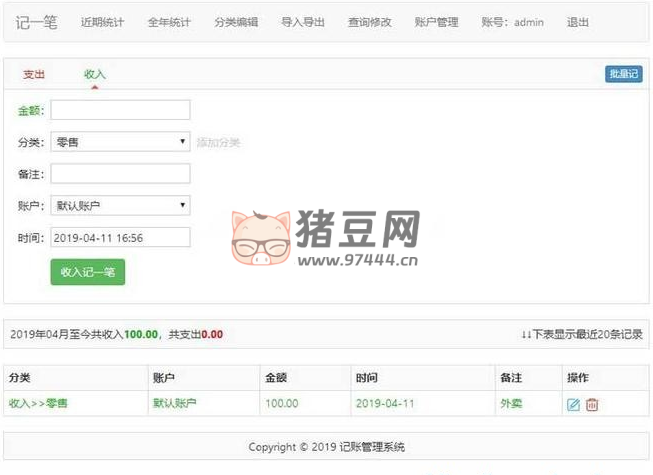Screen dimensions: 653x475
Task: Expand the 账户 dropdown showing 默认账户
Action: (120, 206)
